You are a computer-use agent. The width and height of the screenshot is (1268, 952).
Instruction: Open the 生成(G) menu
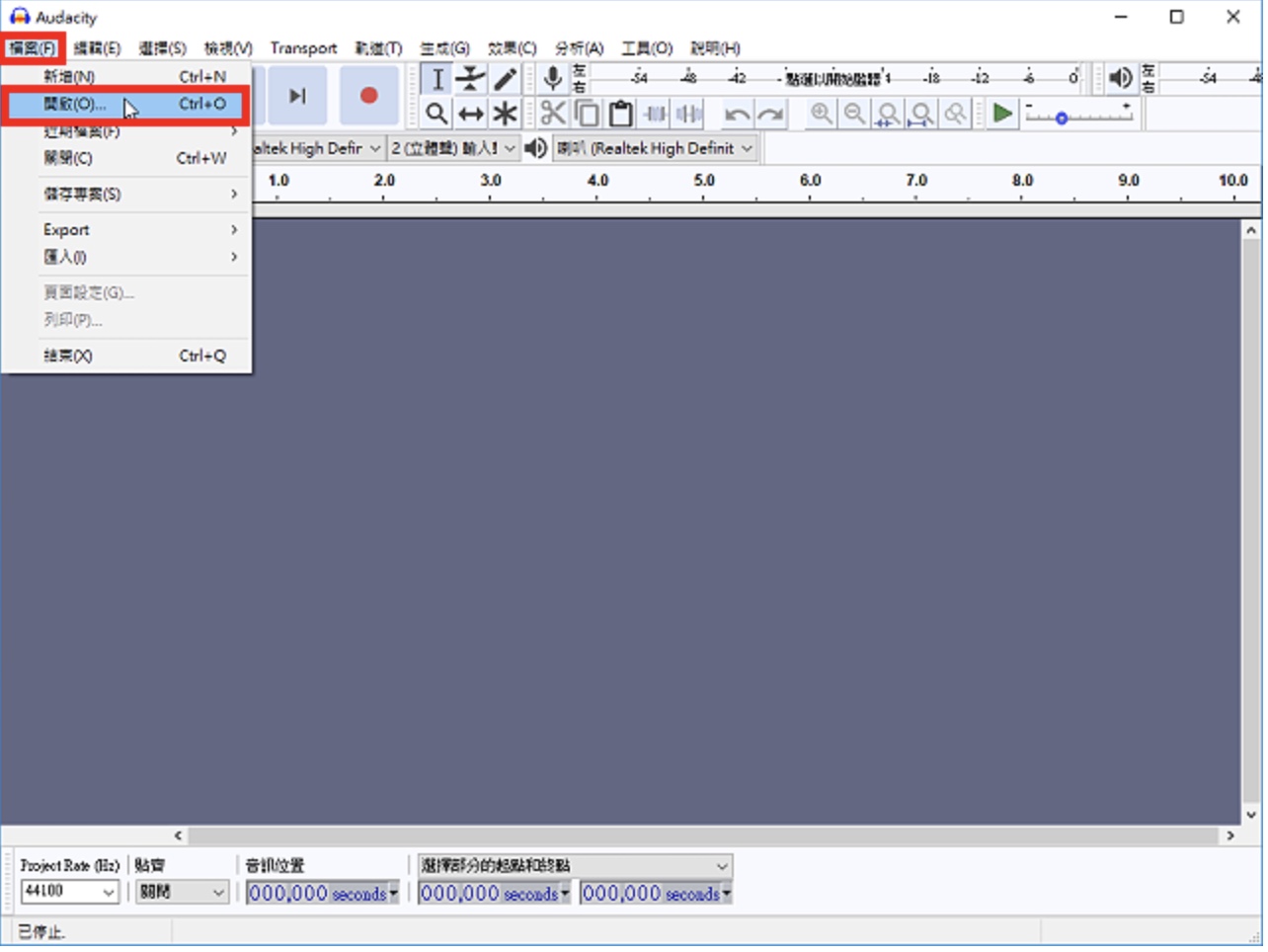[444, 48]
